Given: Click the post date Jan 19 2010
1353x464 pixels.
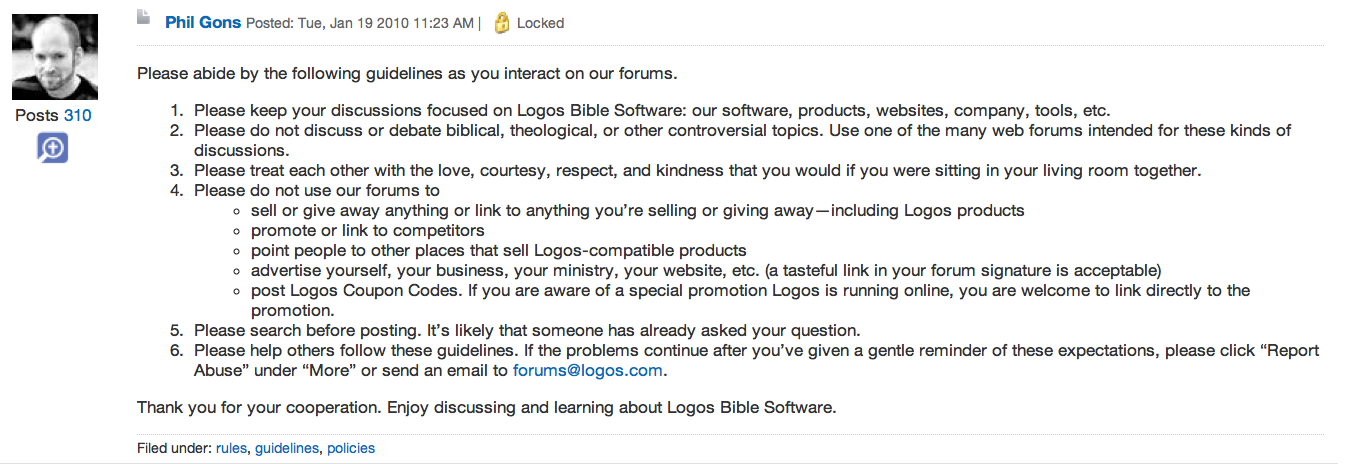Looking at the screenshot, I should (x=362, y=23).
